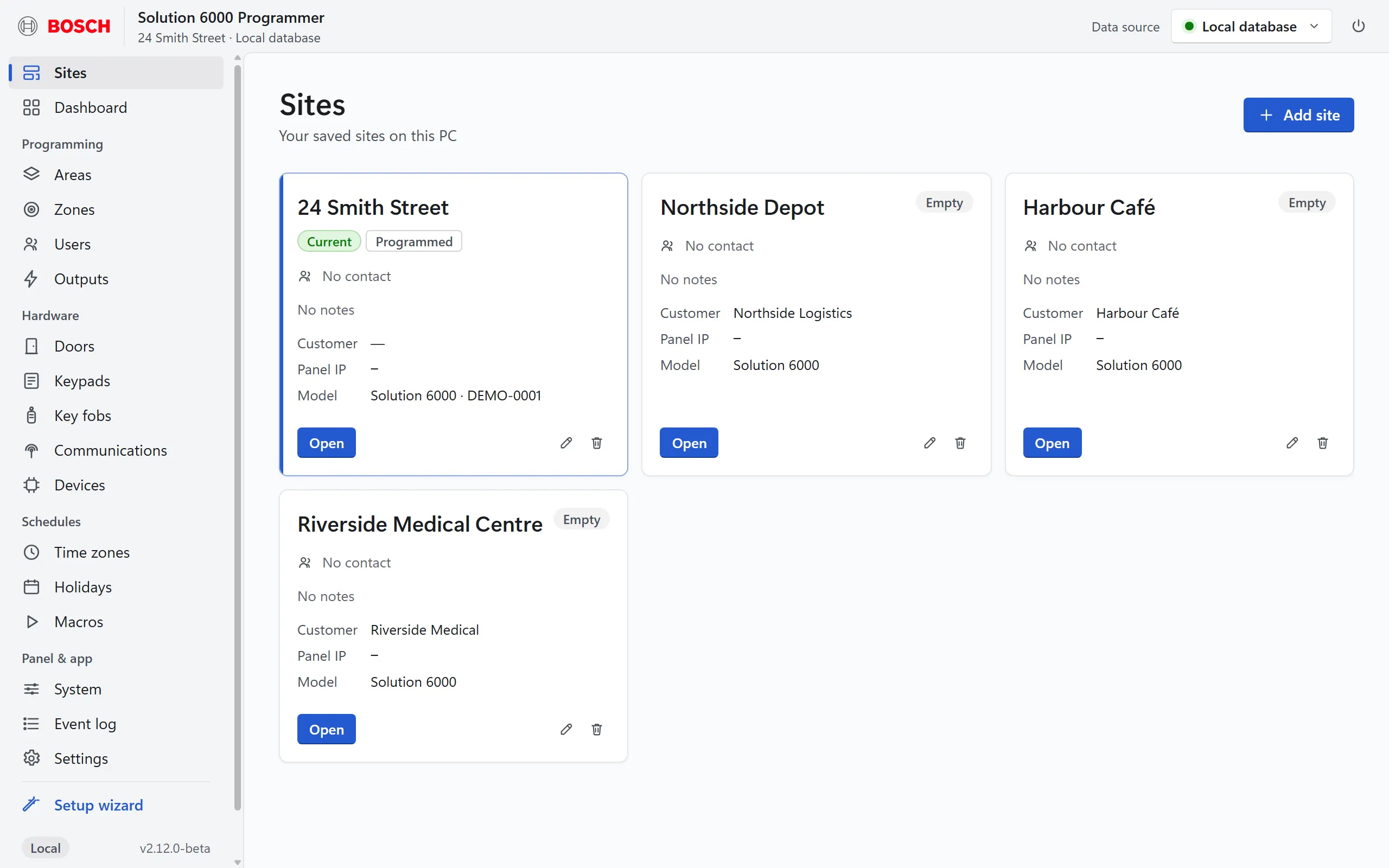Open the Riverside Medical Centre site
This screenshot has height=868, width=1389.
coord(327,729)
